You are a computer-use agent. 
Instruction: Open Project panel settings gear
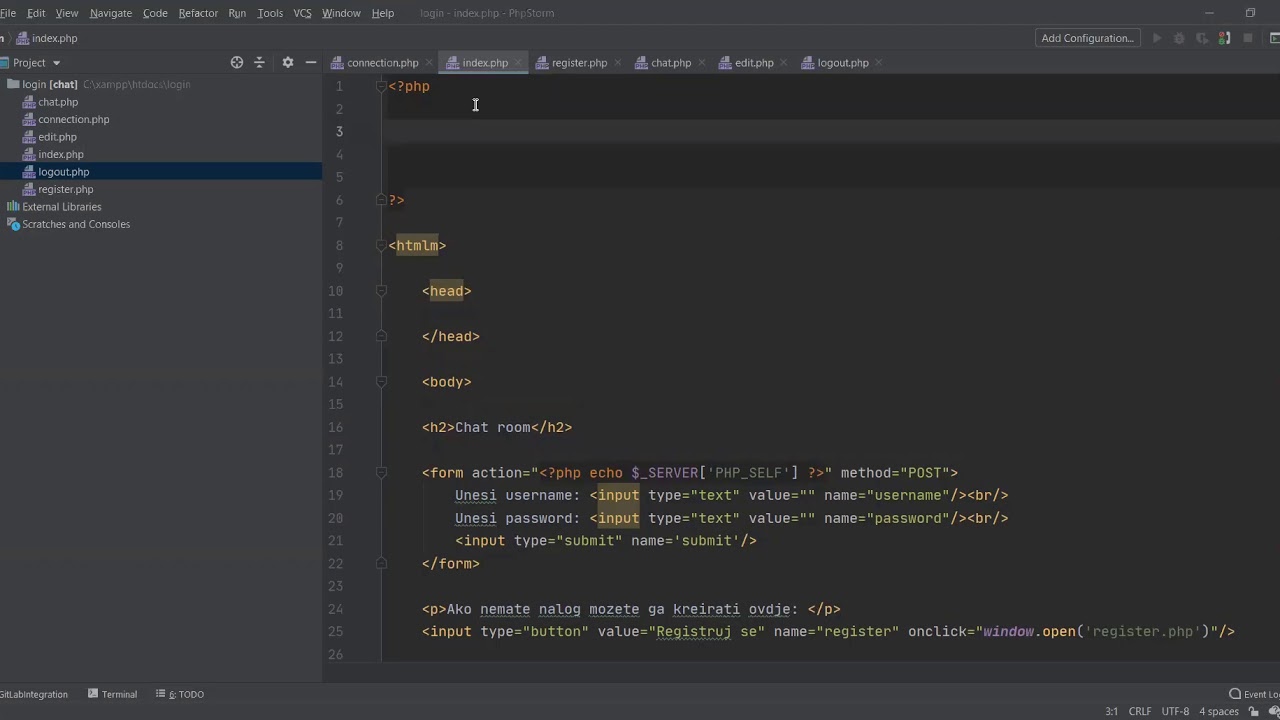click(x=288, y=62)
